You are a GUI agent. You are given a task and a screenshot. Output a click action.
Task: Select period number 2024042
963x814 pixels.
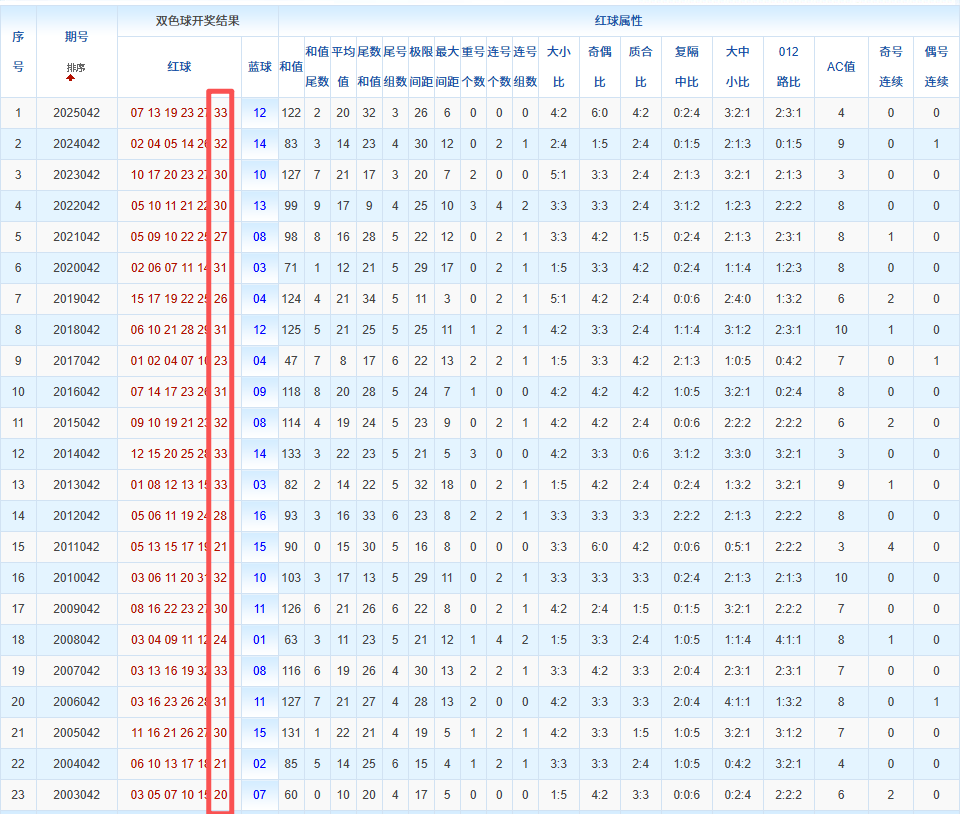pyautogui.click(x=76, y=144)
